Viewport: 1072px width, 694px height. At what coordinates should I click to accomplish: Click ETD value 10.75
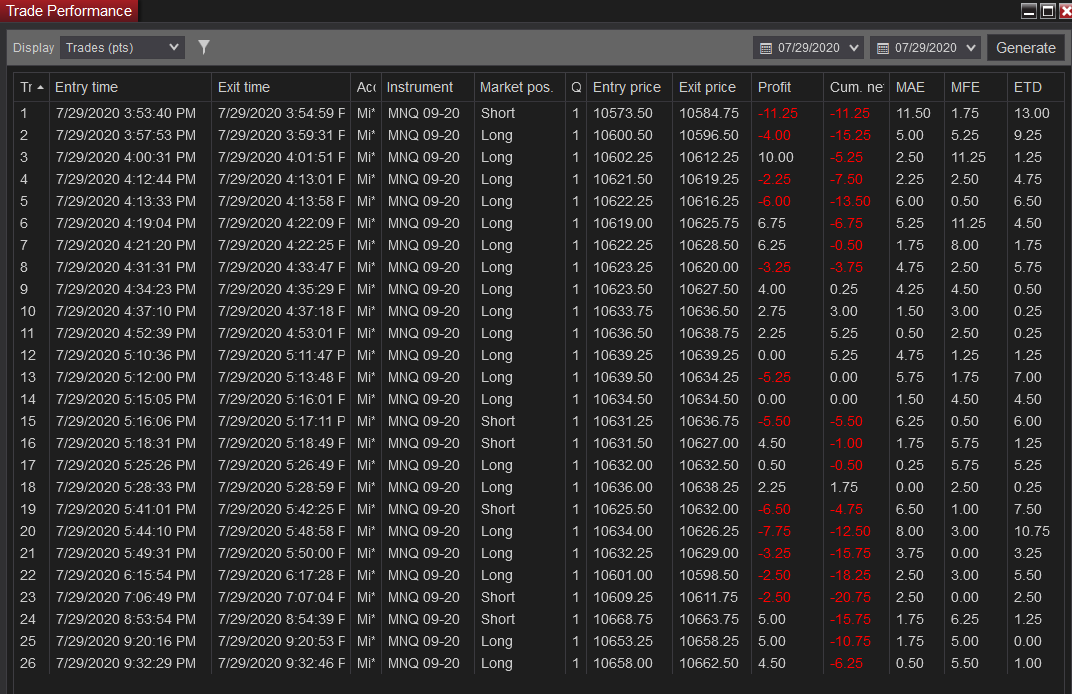(1032, 531)
